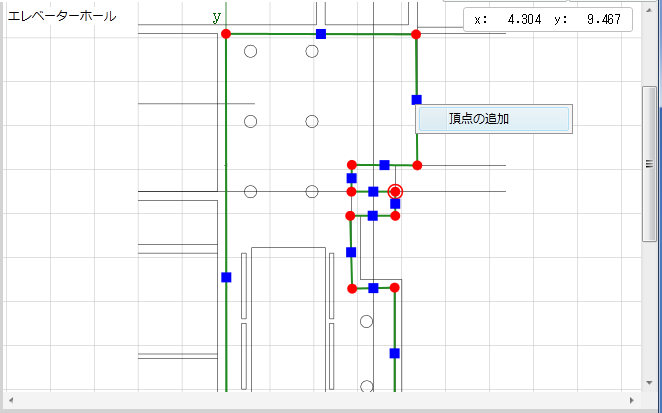Select red vertex at right end below context menu
Screen dimensions: 662x413
point(417,165)
